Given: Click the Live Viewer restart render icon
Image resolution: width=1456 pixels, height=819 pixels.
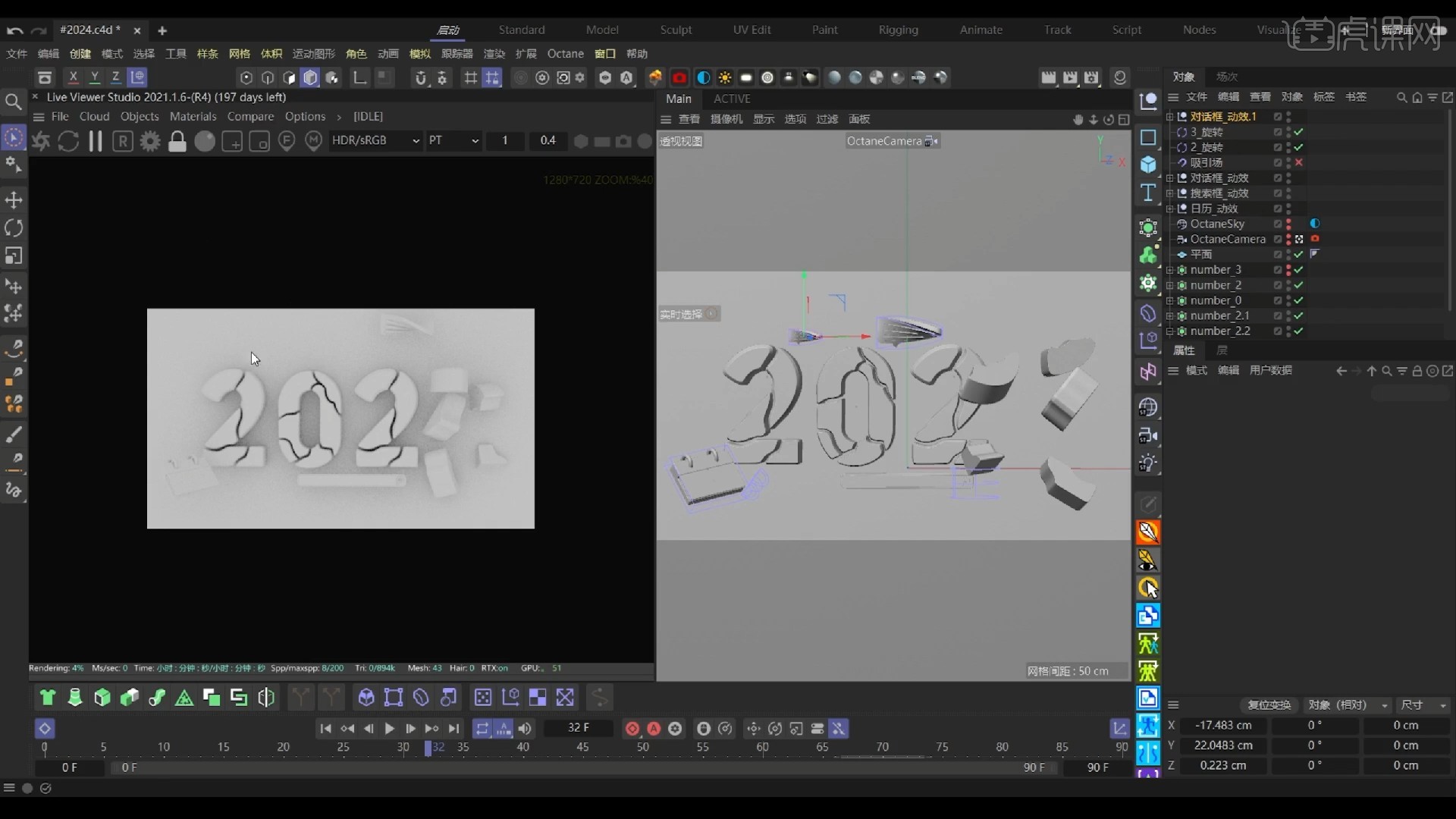Looking at the screenshot, I should (68, 141).
